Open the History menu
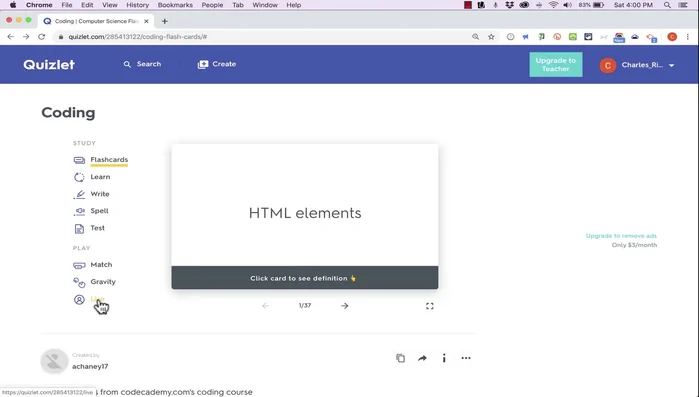Screen dimensions: 699x397 click(x=137, y=5)
